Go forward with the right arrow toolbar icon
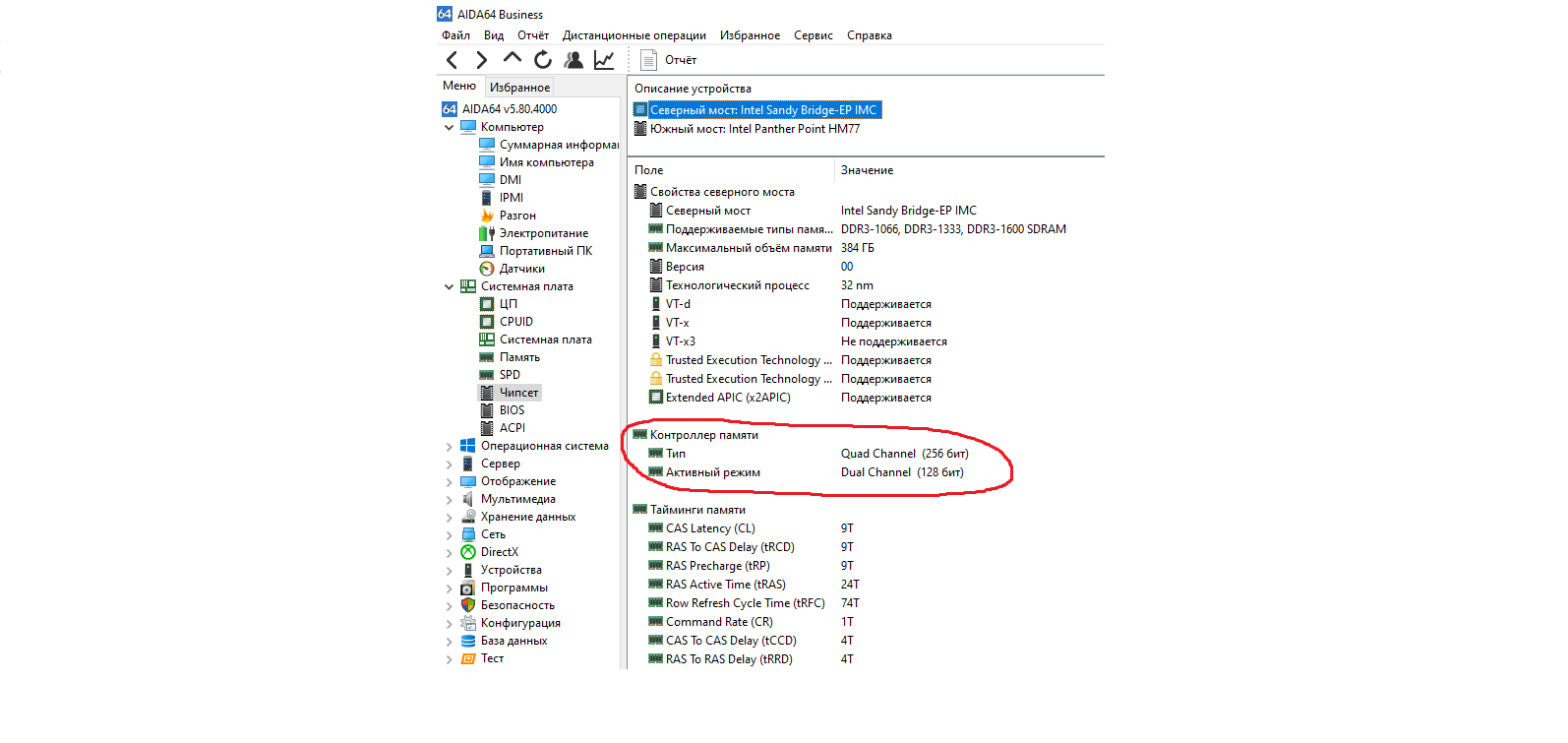The height and width of the screenshot is (743, 1568). point(481,60)
